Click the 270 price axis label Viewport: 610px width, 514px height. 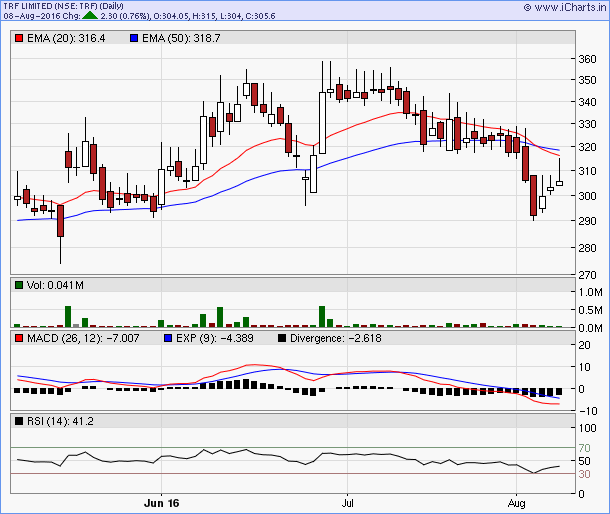(x=587, y=275)
